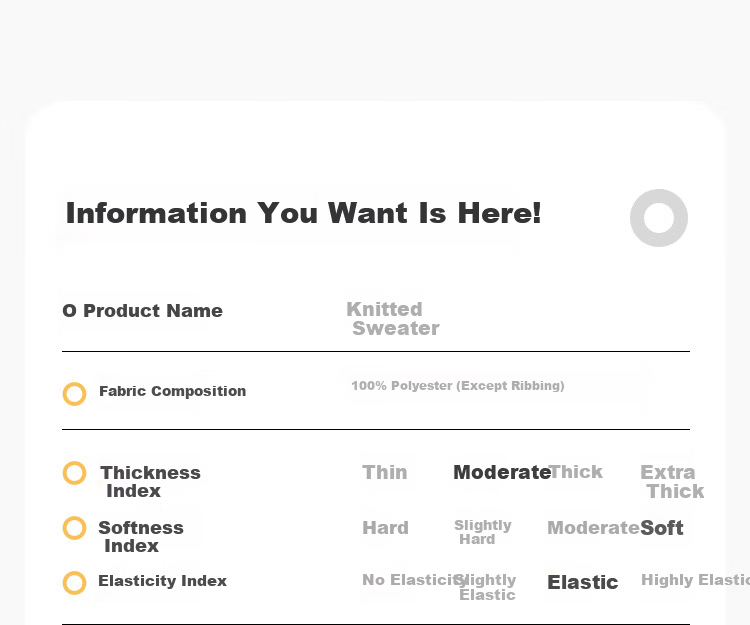Click the orange circle next to Softness Index
750x625 pixels.
[x=75, y=528]
